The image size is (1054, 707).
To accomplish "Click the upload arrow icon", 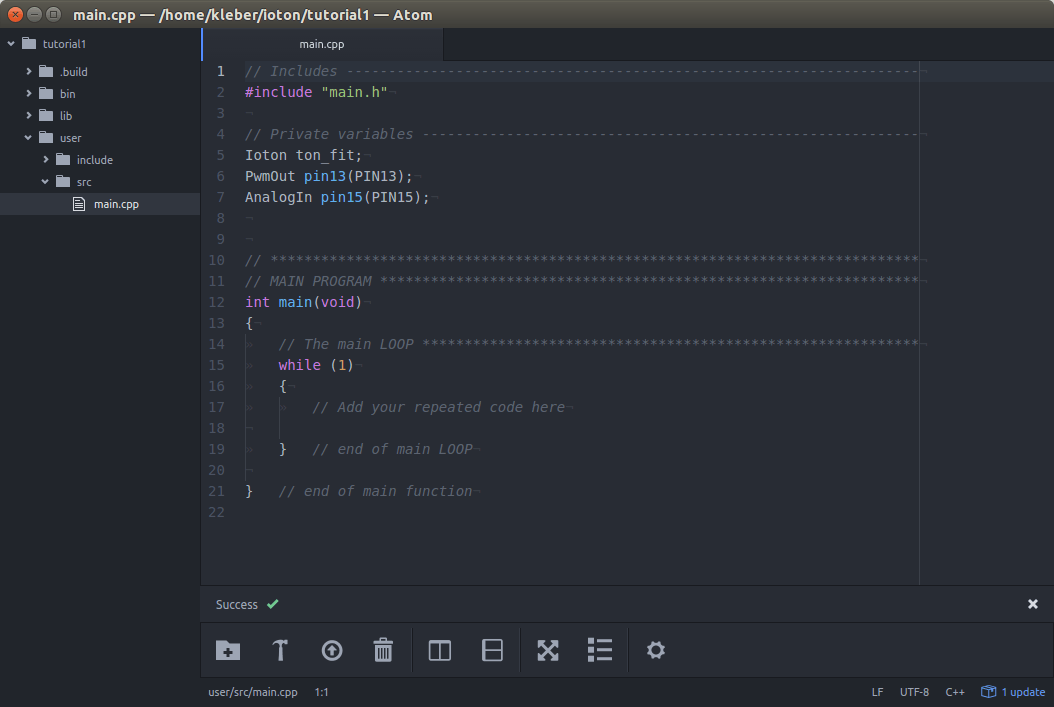I will [331, 650].
